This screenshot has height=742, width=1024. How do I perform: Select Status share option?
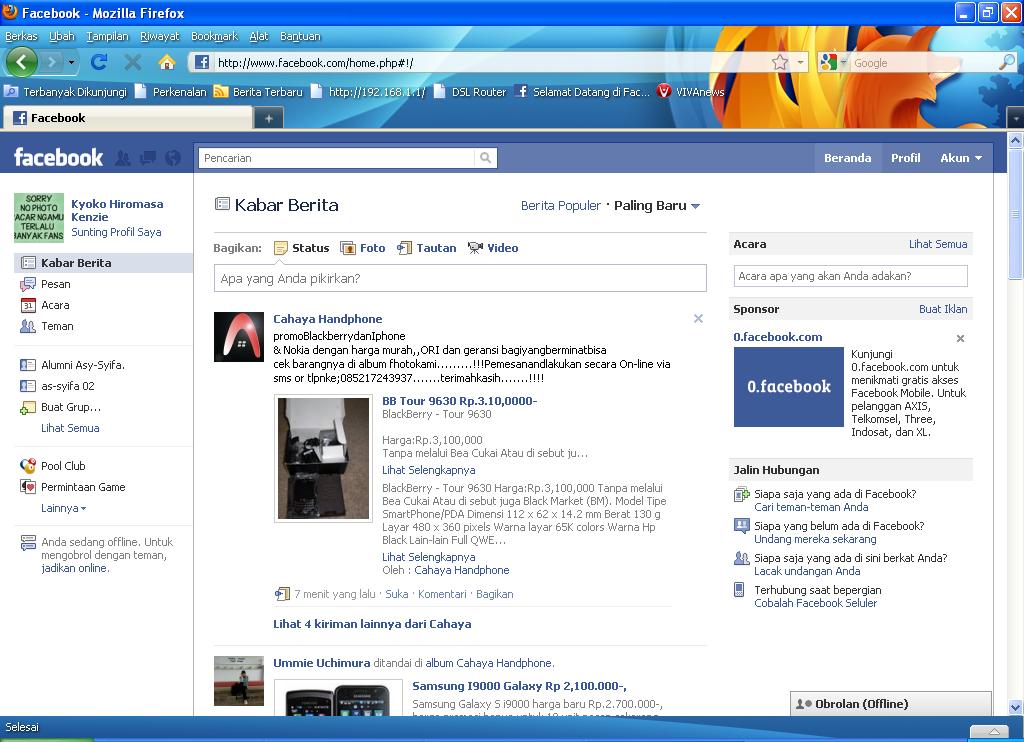[302, 248]
